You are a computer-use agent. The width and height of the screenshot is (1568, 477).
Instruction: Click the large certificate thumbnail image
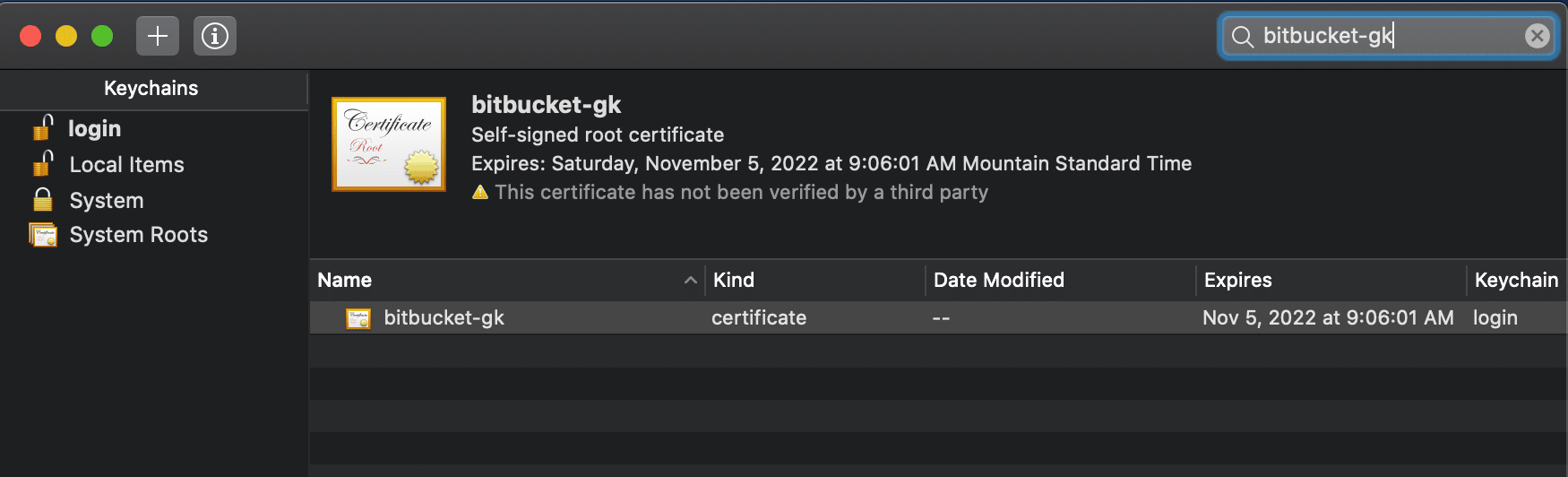click(389, 143)
